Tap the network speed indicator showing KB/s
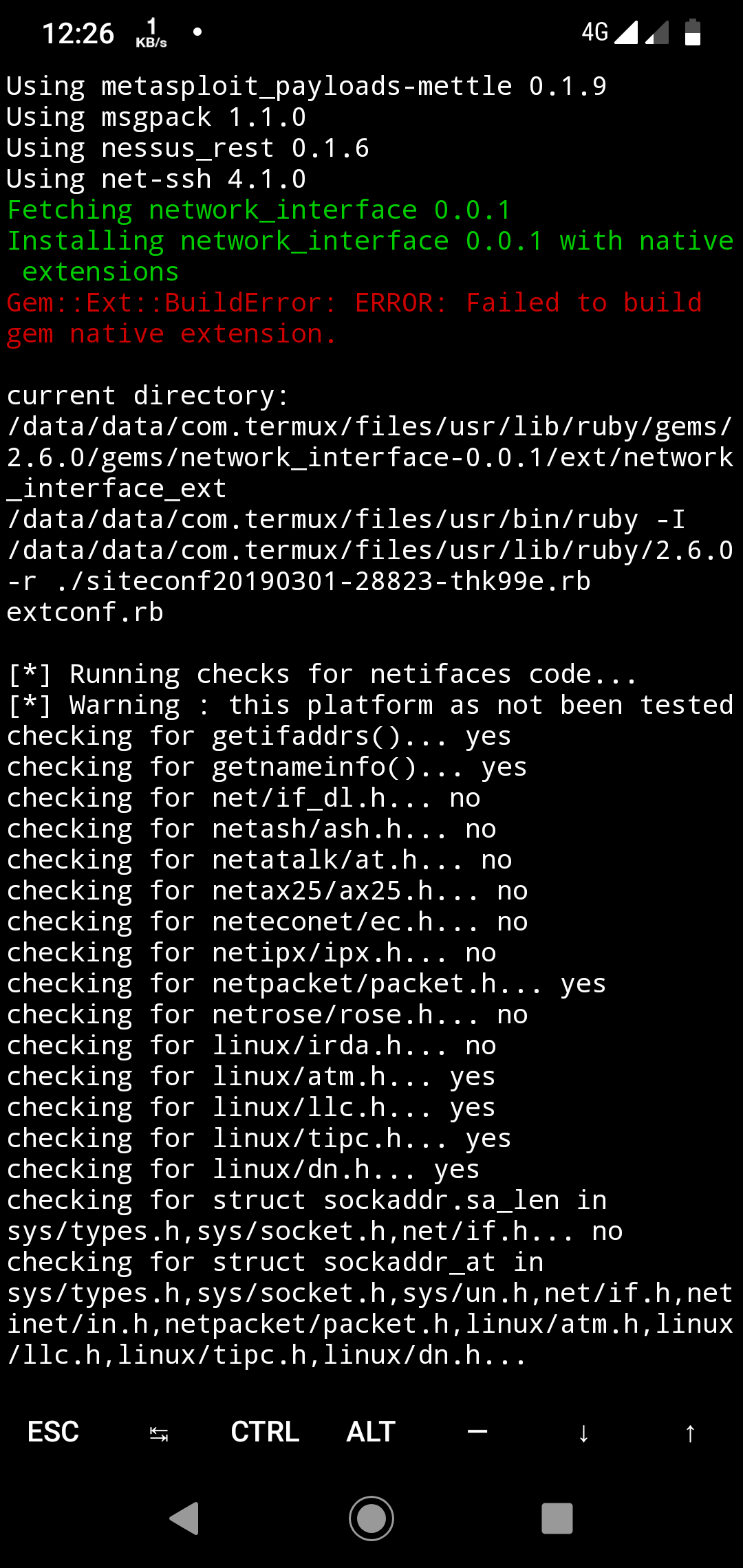This screenshot has width=743, height=1568. pyautogui.click(x=151, y=31)
